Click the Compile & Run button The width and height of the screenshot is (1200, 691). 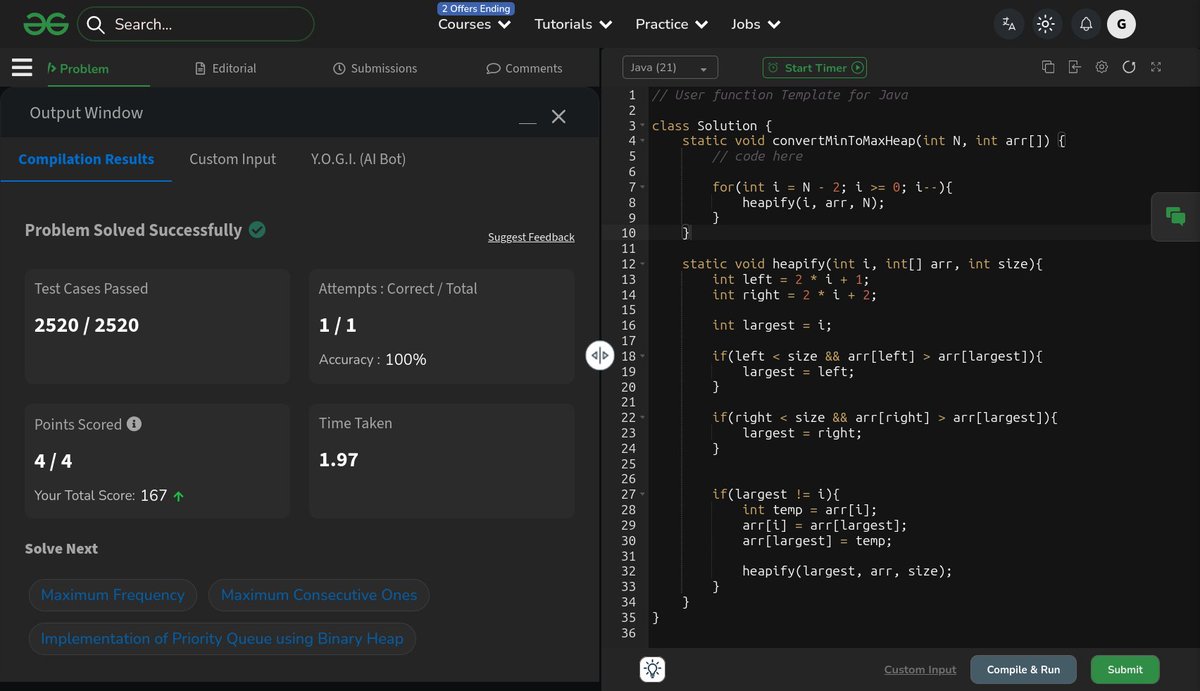(x=1023, y=670)
